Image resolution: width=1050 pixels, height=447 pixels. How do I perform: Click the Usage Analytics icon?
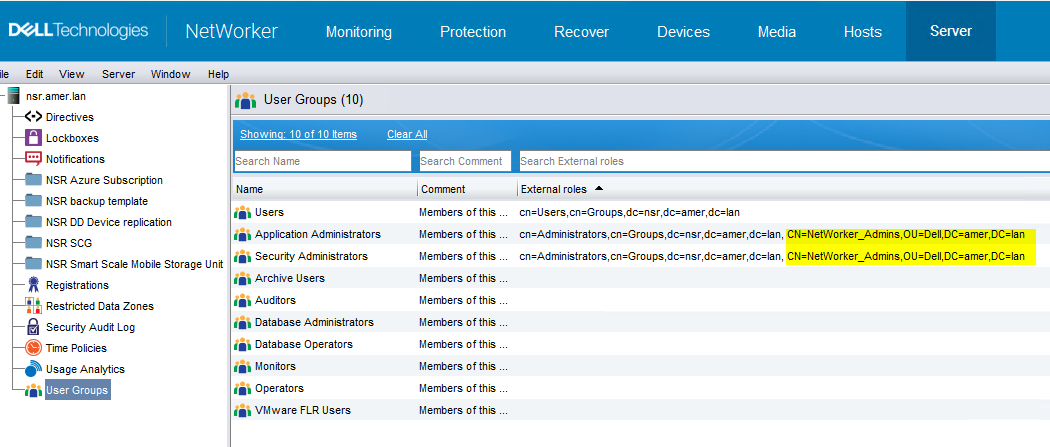tap(33, 369)
